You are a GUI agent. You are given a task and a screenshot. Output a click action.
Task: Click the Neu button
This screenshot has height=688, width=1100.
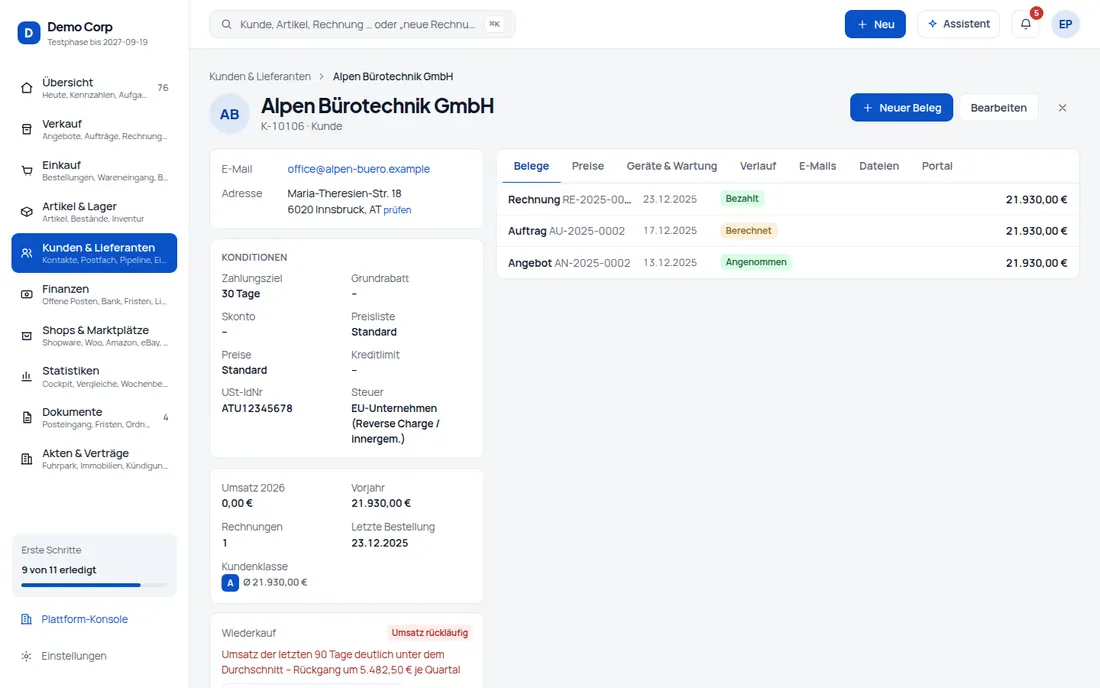coord(875,24)
